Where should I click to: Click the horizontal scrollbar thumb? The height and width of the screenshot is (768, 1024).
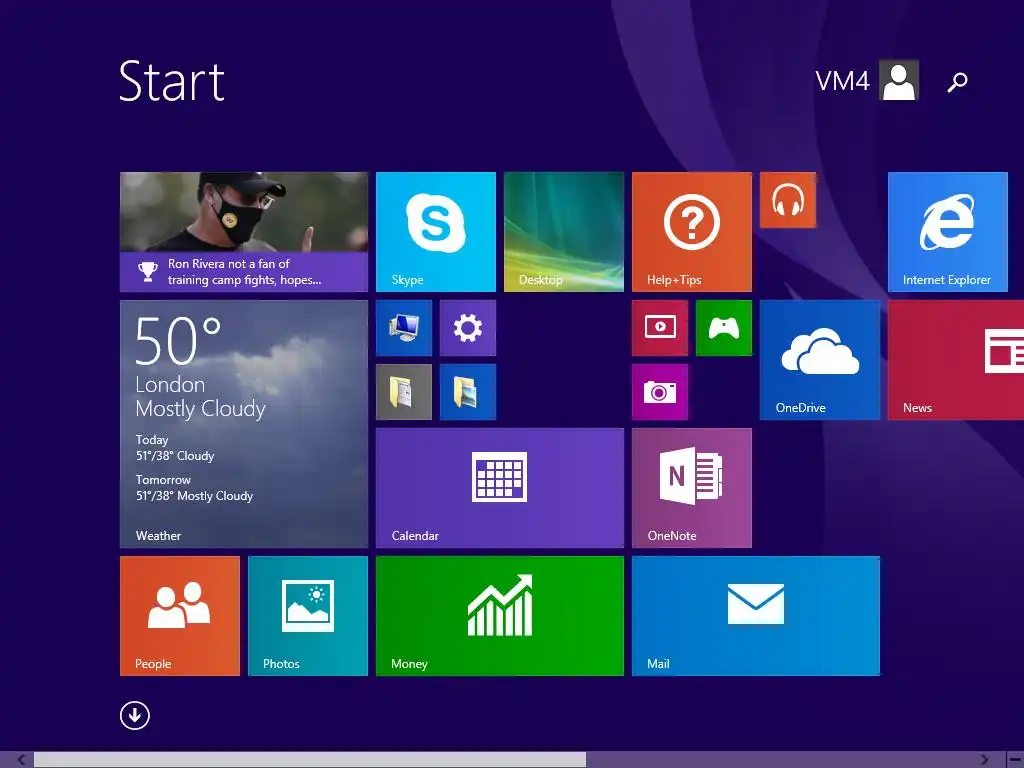pyautogui.click(x=310, y=760)
